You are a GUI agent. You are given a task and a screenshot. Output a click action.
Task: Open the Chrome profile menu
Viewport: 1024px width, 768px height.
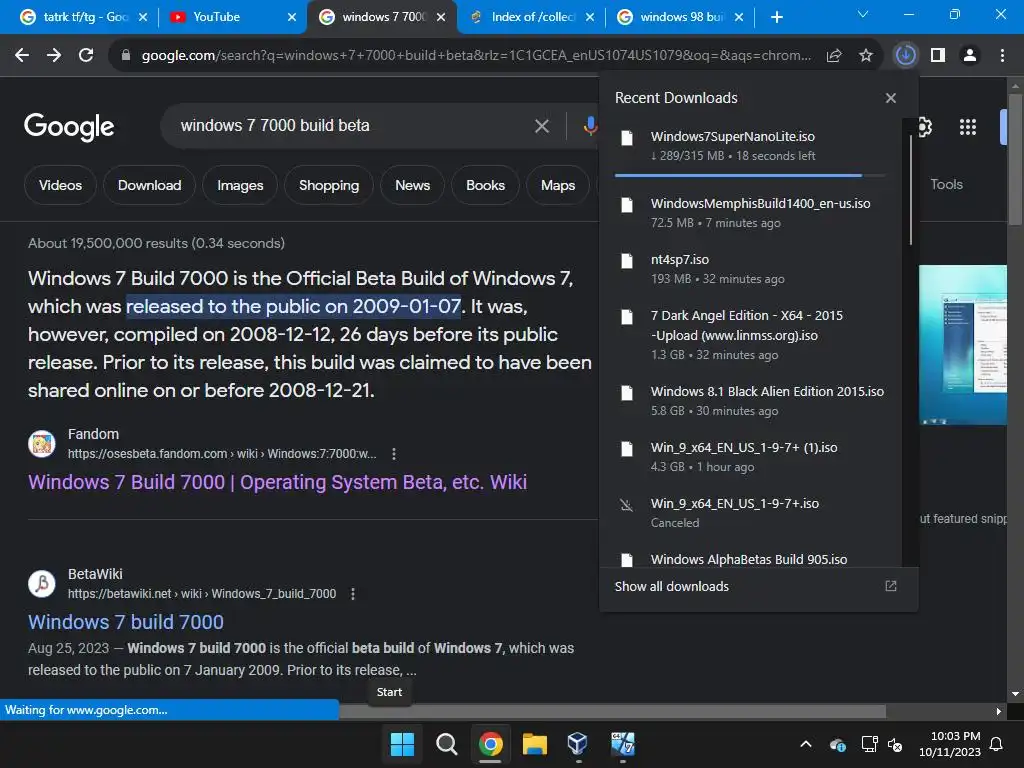970,56
